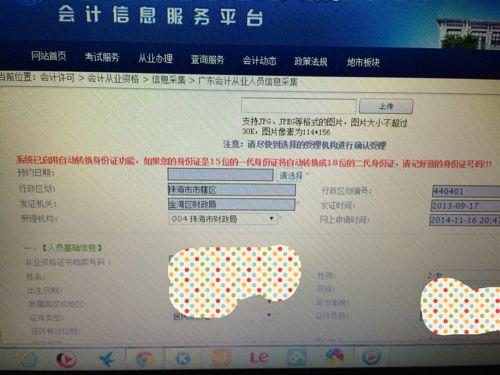Launch the red-black media player taskbar icon

point(66,359)
